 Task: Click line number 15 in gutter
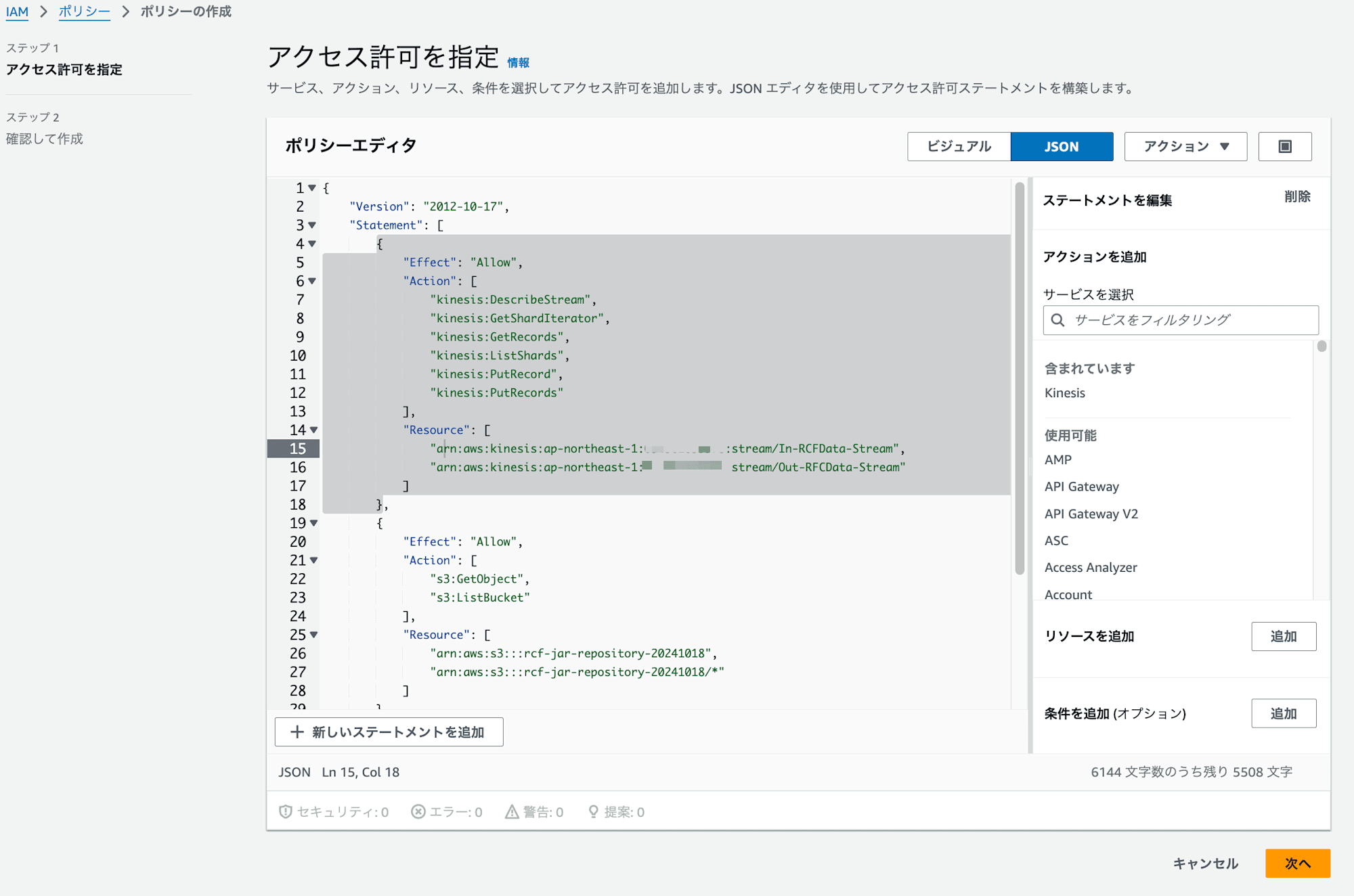[x=298, y=449]
